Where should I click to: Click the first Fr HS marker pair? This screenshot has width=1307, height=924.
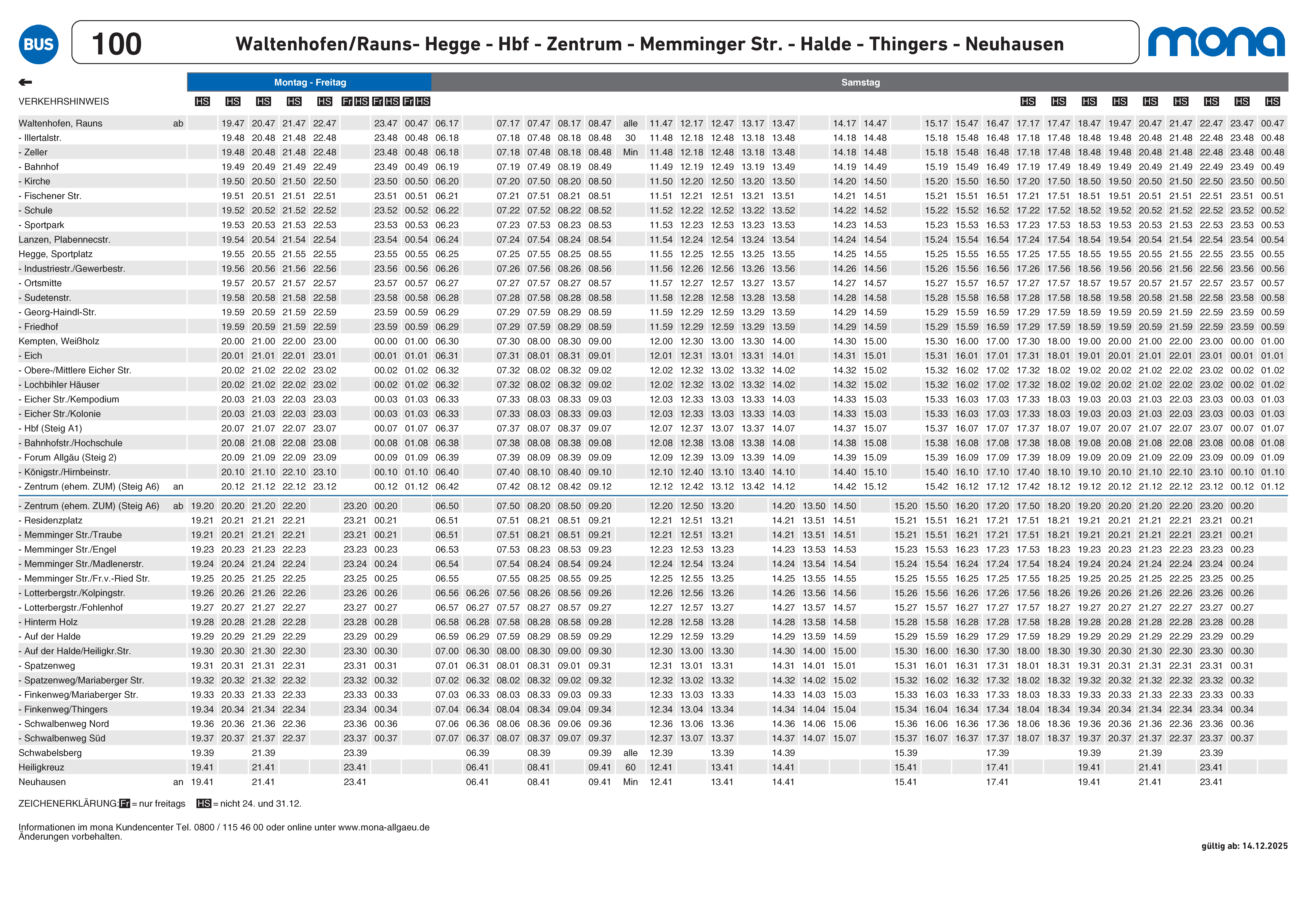point(355,101)
